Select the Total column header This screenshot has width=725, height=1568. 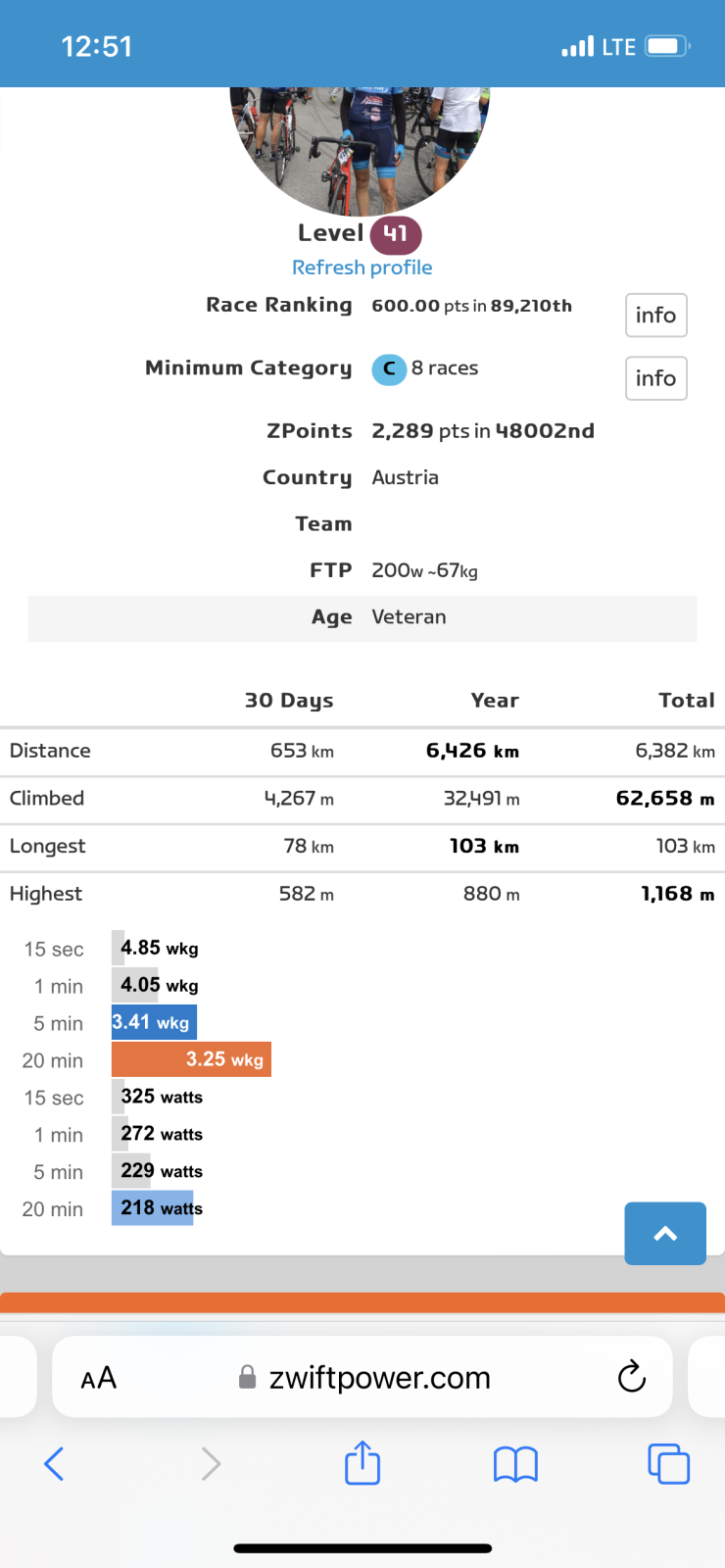click(686, 701)
